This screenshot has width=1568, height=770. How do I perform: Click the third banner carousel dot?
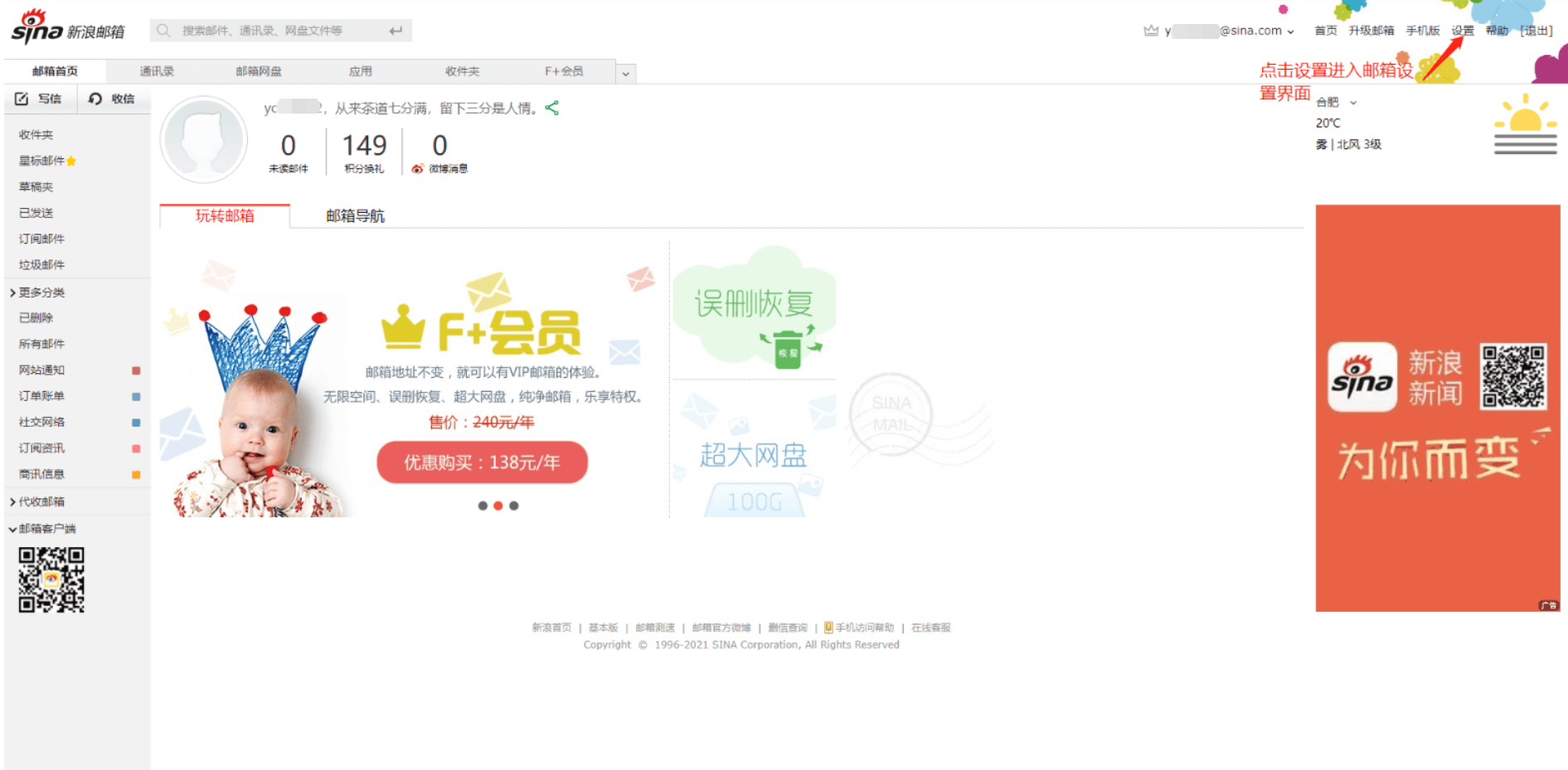coord(514,506)
